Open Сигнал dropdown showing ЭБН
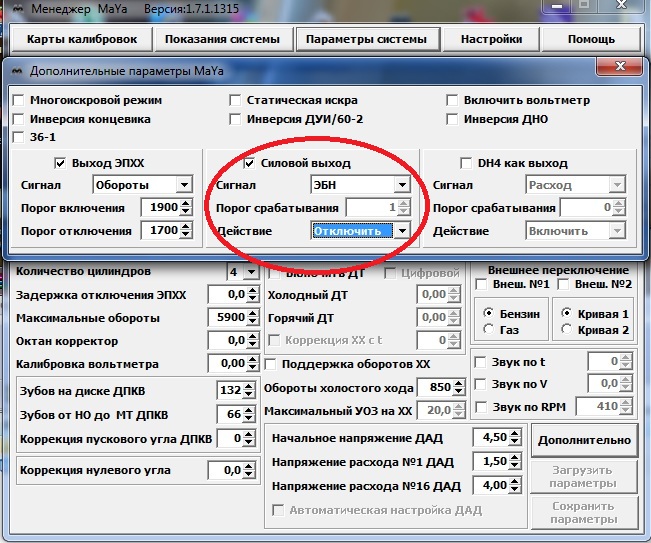Image resolution: width=651 pixels, height=543 pixels. (x=360, y=185)
